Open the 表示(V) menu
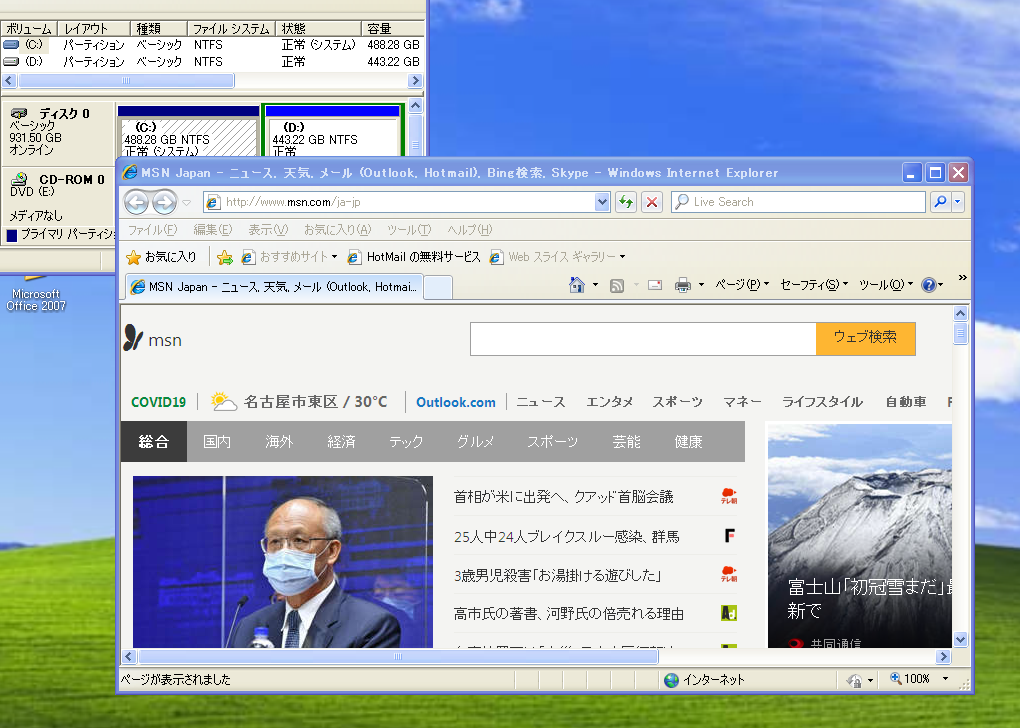1020x728 pixels. (268, 230)
